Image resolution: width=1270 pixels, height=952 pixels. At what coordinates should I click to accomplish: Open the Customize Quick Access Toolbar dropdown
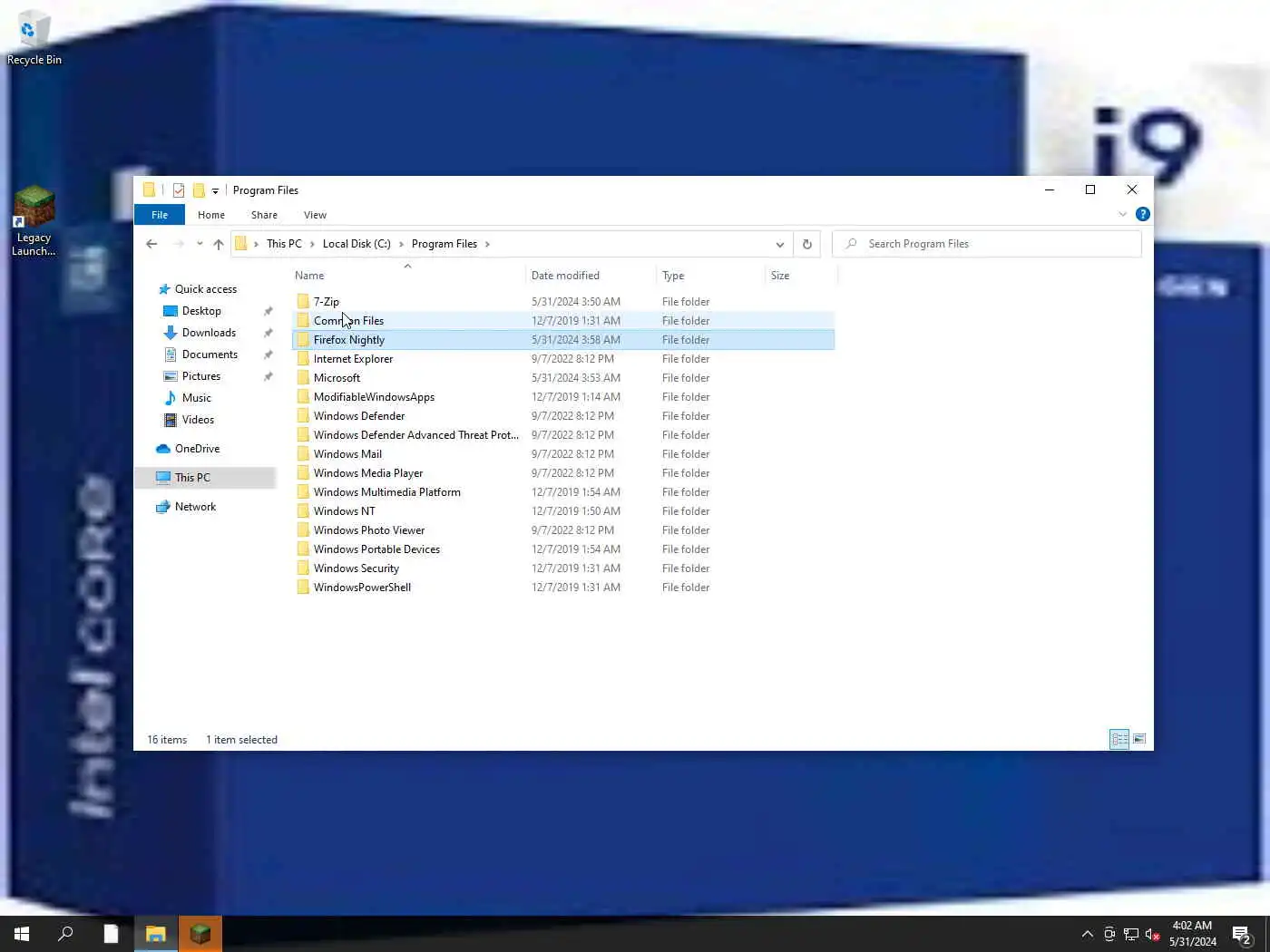(x=215, y=190)
